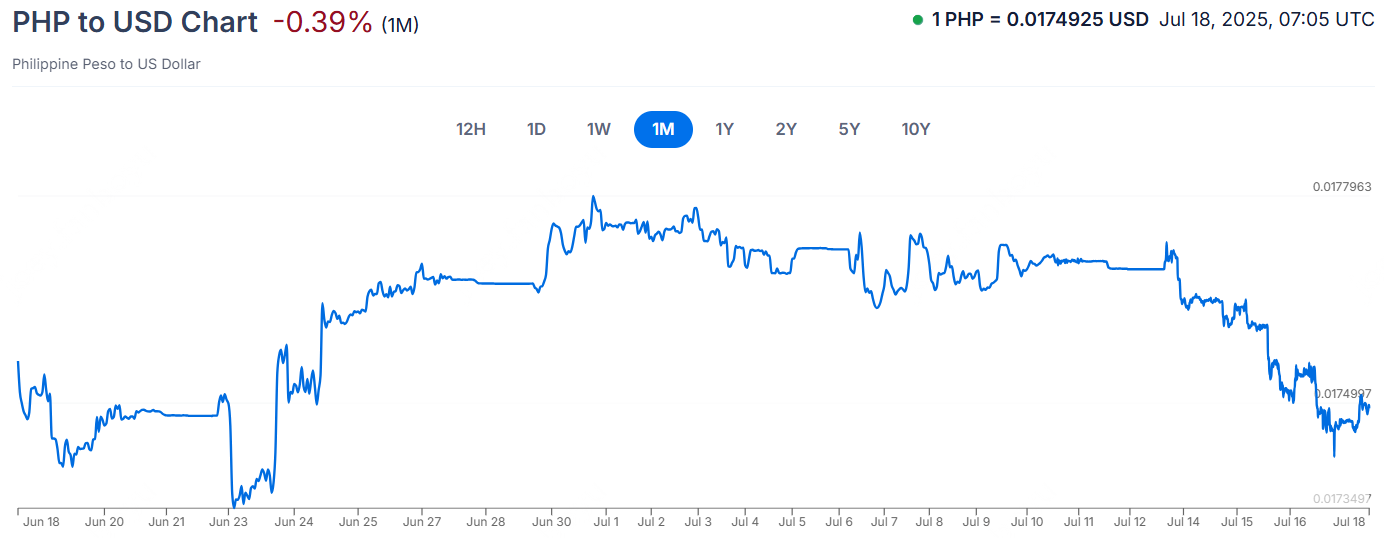The width and height of the screenshot is (1384, 538).
Task: Click the 1 PHP = 0.0174925 USD rate
Action: tap(1040, 19)
